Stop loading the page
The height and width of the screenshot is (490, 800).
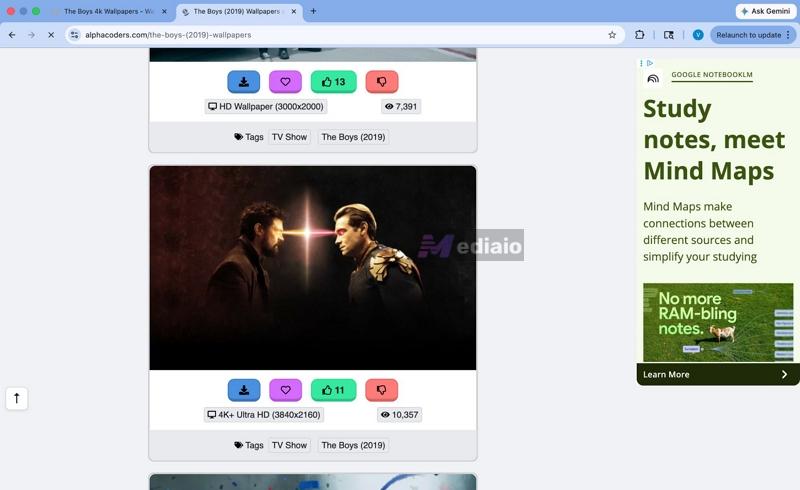(51, 35)
